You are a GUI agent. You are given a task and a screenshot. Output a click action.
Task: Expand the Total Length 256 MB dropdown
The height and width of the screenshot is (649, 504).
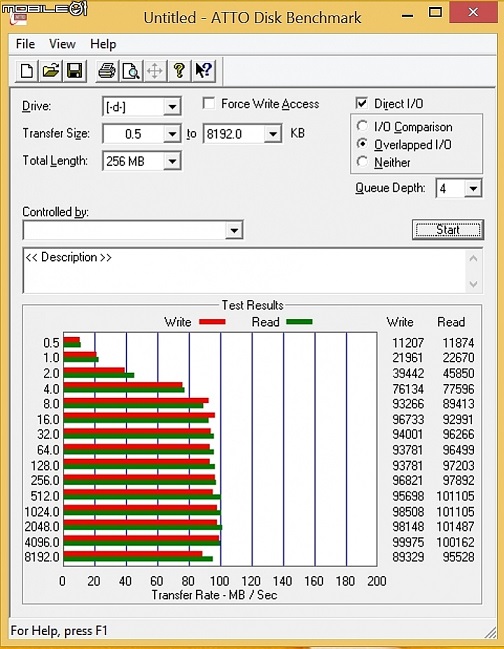[x=172, y=161]
